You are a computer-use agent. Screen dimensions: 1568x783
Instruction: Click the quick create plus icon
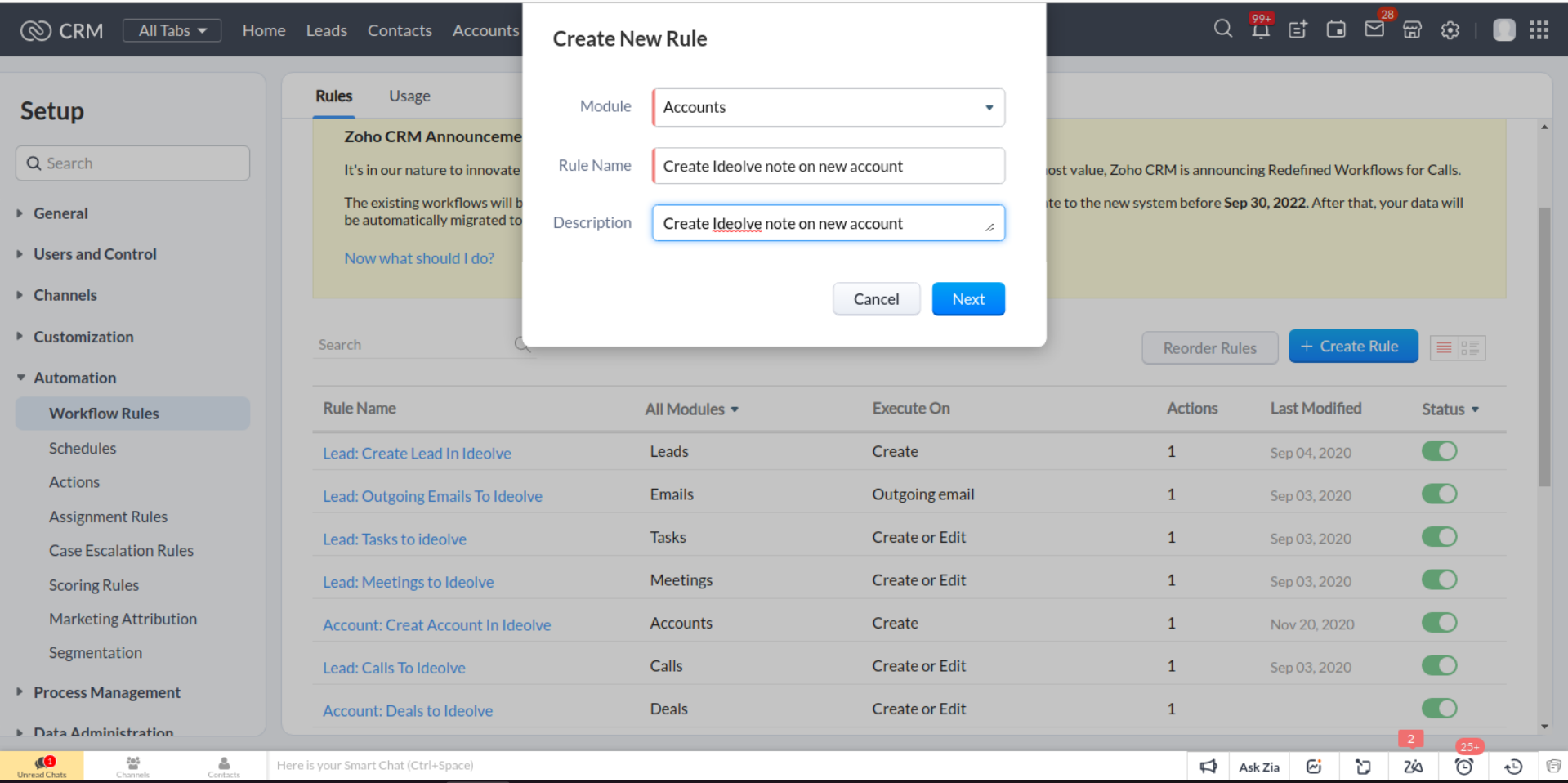click(x=1298, y=30)
